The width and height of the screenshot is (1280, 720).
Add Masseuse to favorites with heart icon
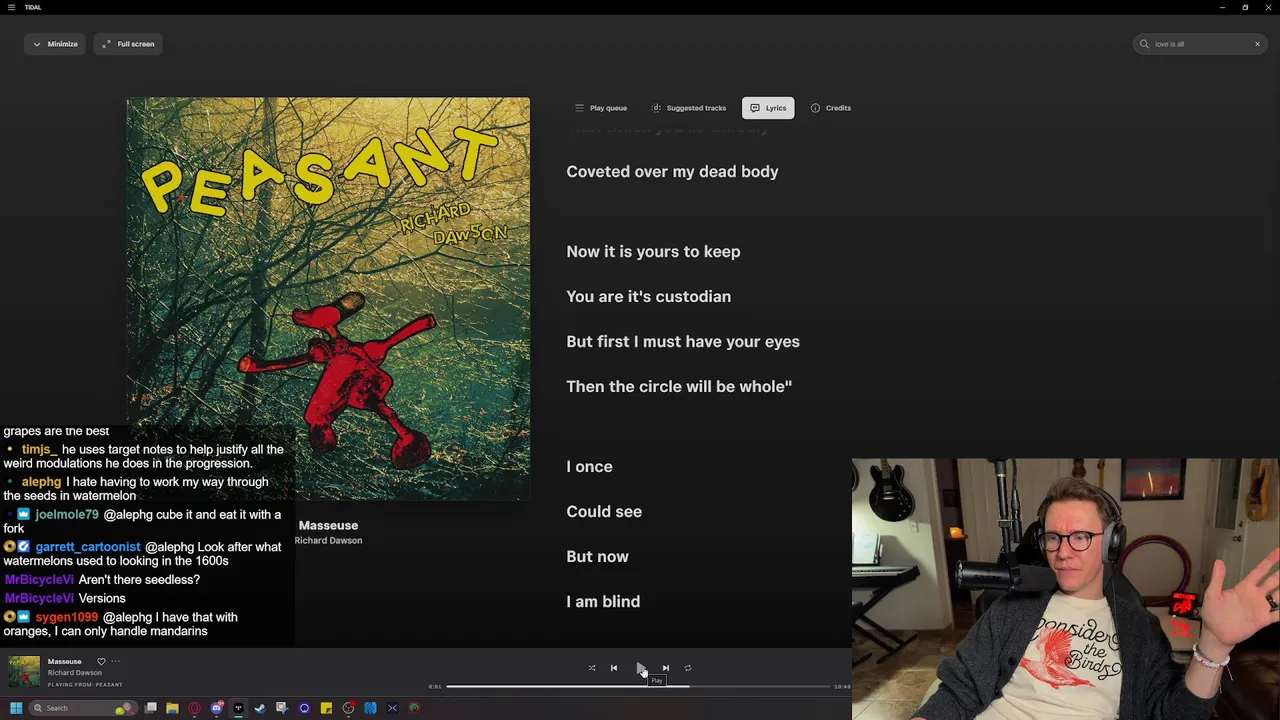tap(101, 661)
